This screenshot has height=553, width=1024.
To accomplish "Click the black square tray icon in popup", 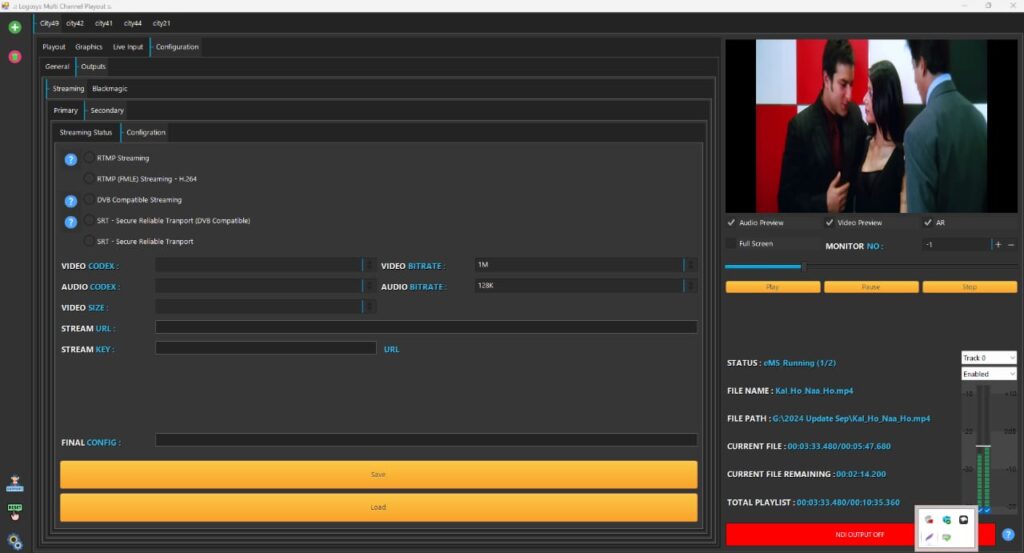I will coord(963,520).
